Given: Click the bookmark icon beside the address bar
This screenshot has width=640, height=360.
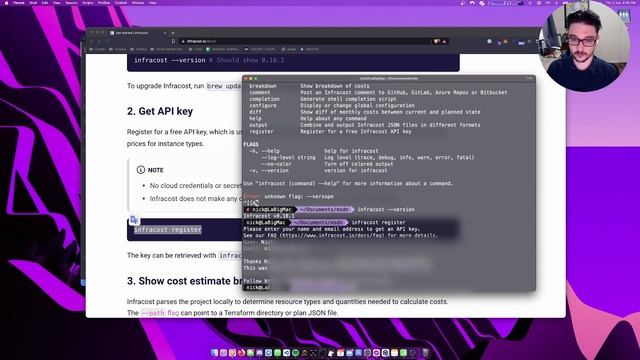Looking at the screenshot, I should (173, 41).
